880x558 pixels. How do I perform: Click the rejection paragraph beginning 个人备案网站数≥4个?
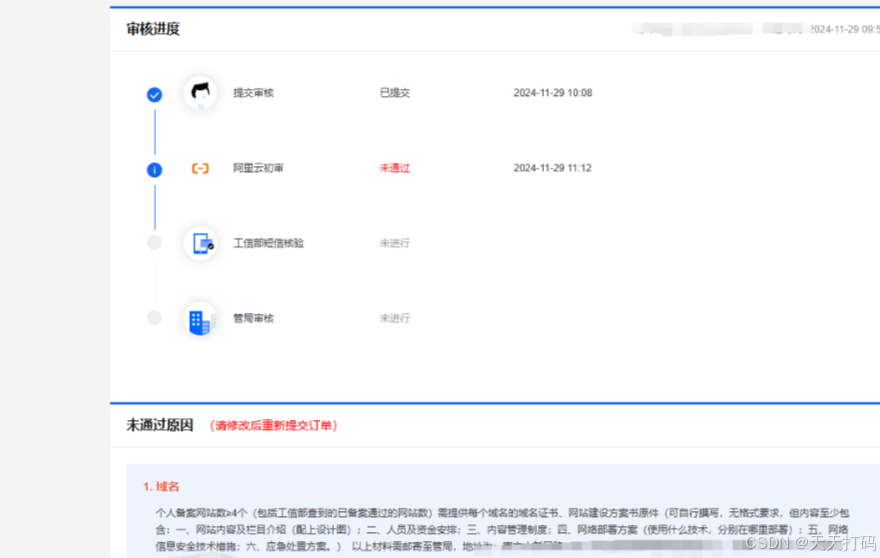pos(502,529)
